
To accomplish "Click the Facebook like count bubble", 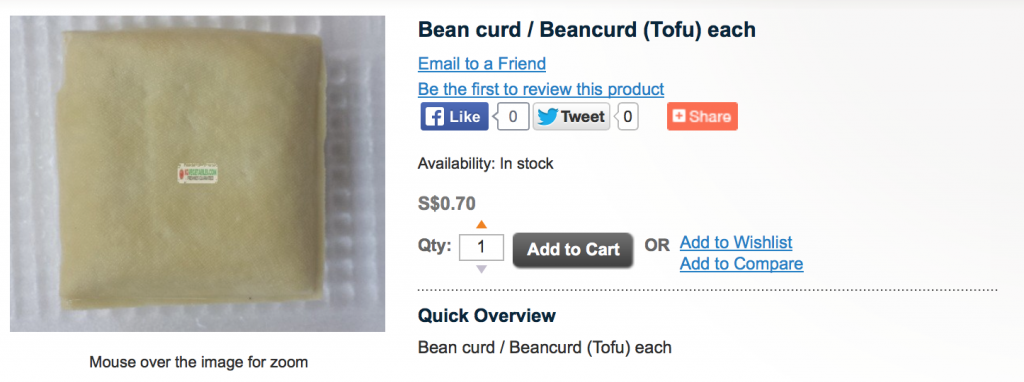I will click(x=512, y=117).
